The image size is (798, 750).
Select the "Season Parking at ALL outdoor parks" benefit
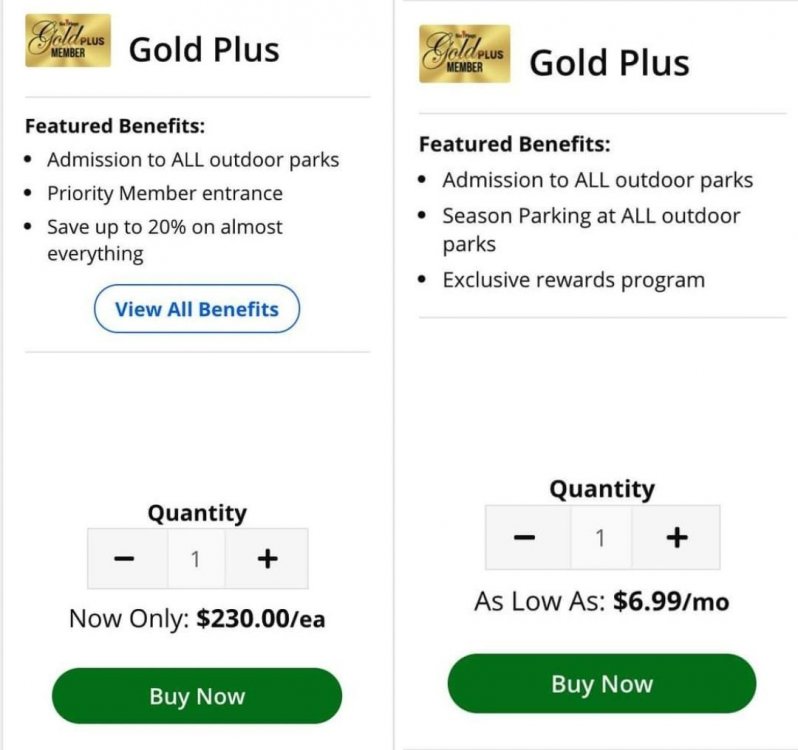(x=590, y=229)
